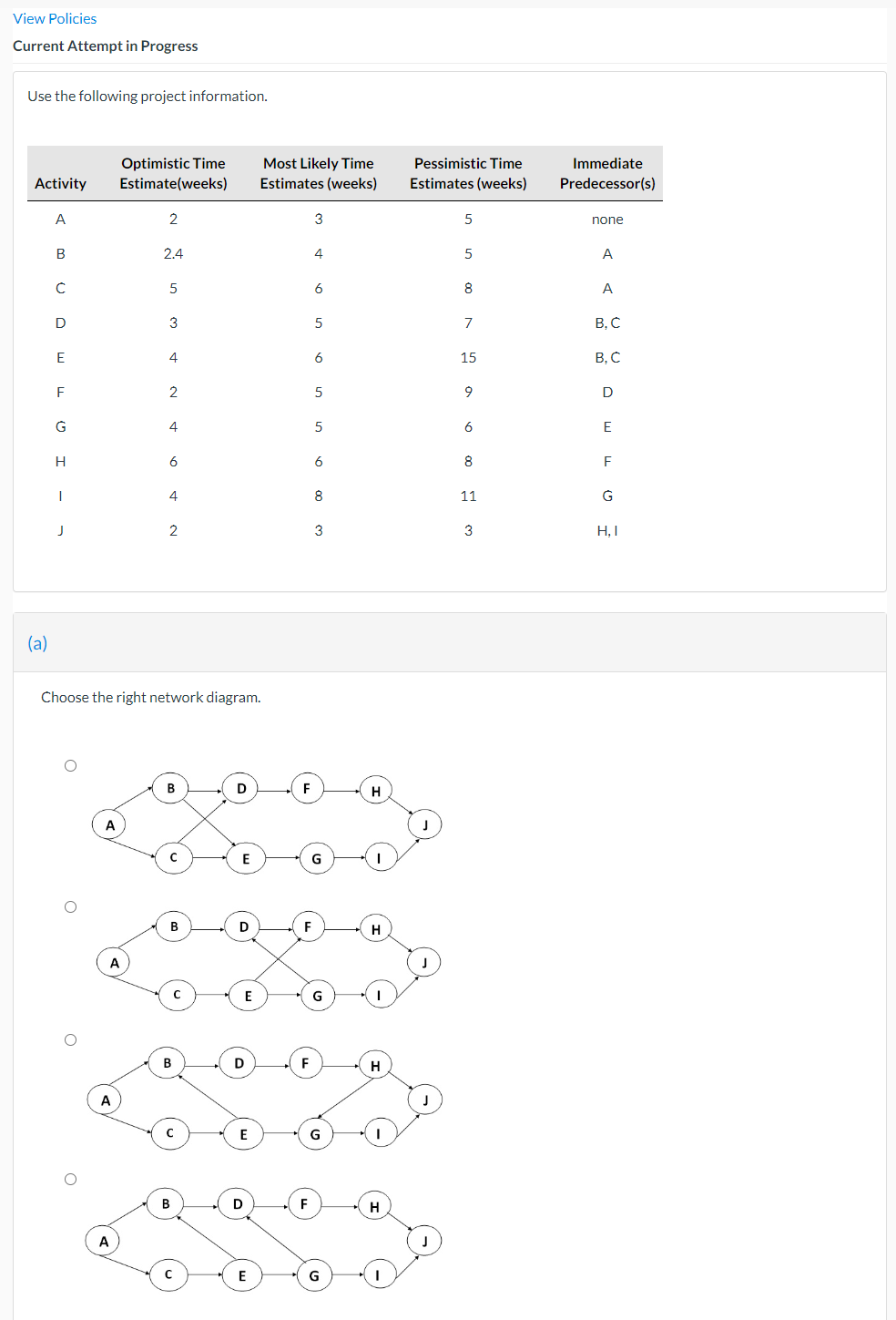This screenshot has width=896, height=1320.
Task: Click the (a) section heading
Action: pyautogui.click(x=39, y=643)
